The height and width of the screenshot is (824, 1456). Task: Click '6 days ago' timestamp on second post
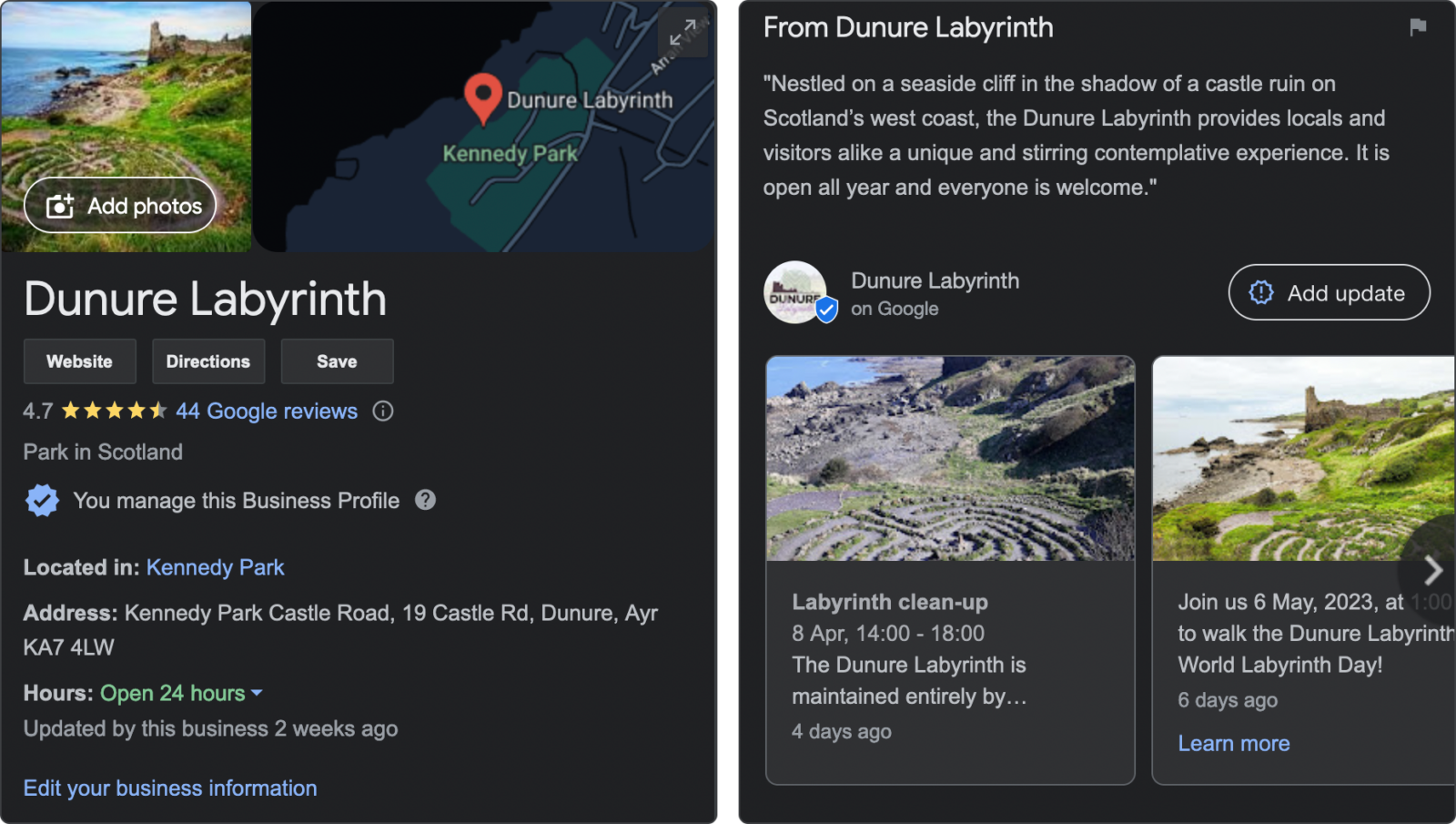tap(1228, 700)
